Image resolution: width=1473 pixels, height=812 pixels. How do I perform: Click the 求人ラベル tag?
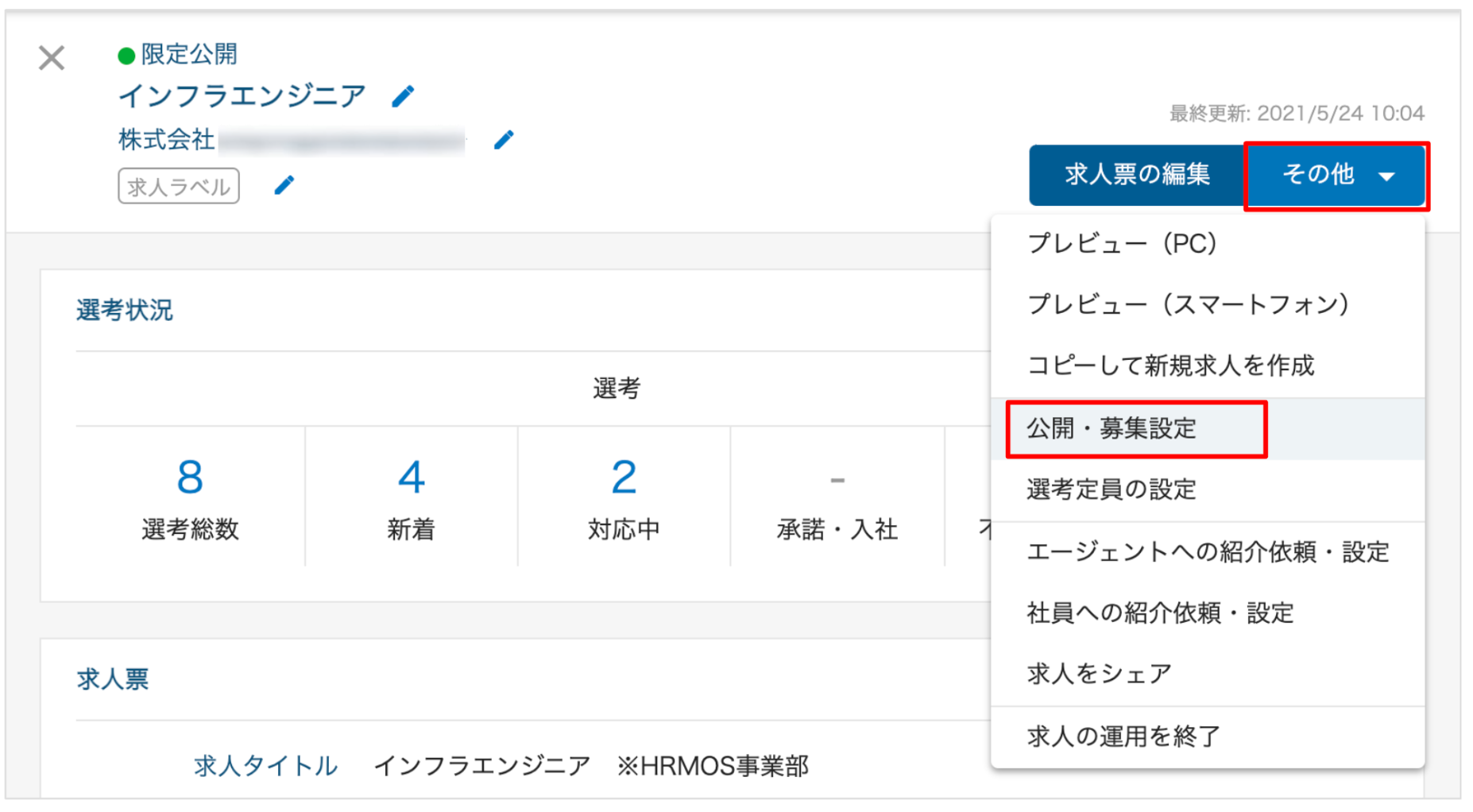pyautogui.click(x=179, y=186)
